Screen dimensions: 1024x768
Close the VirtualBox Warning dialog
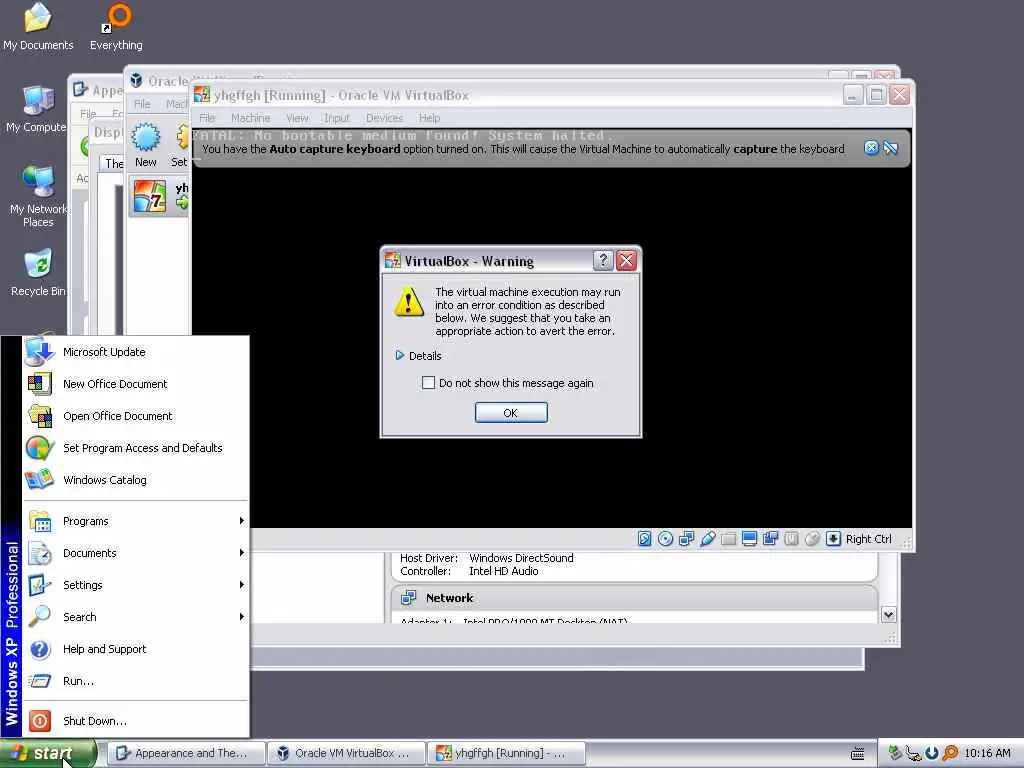point(626,261)
